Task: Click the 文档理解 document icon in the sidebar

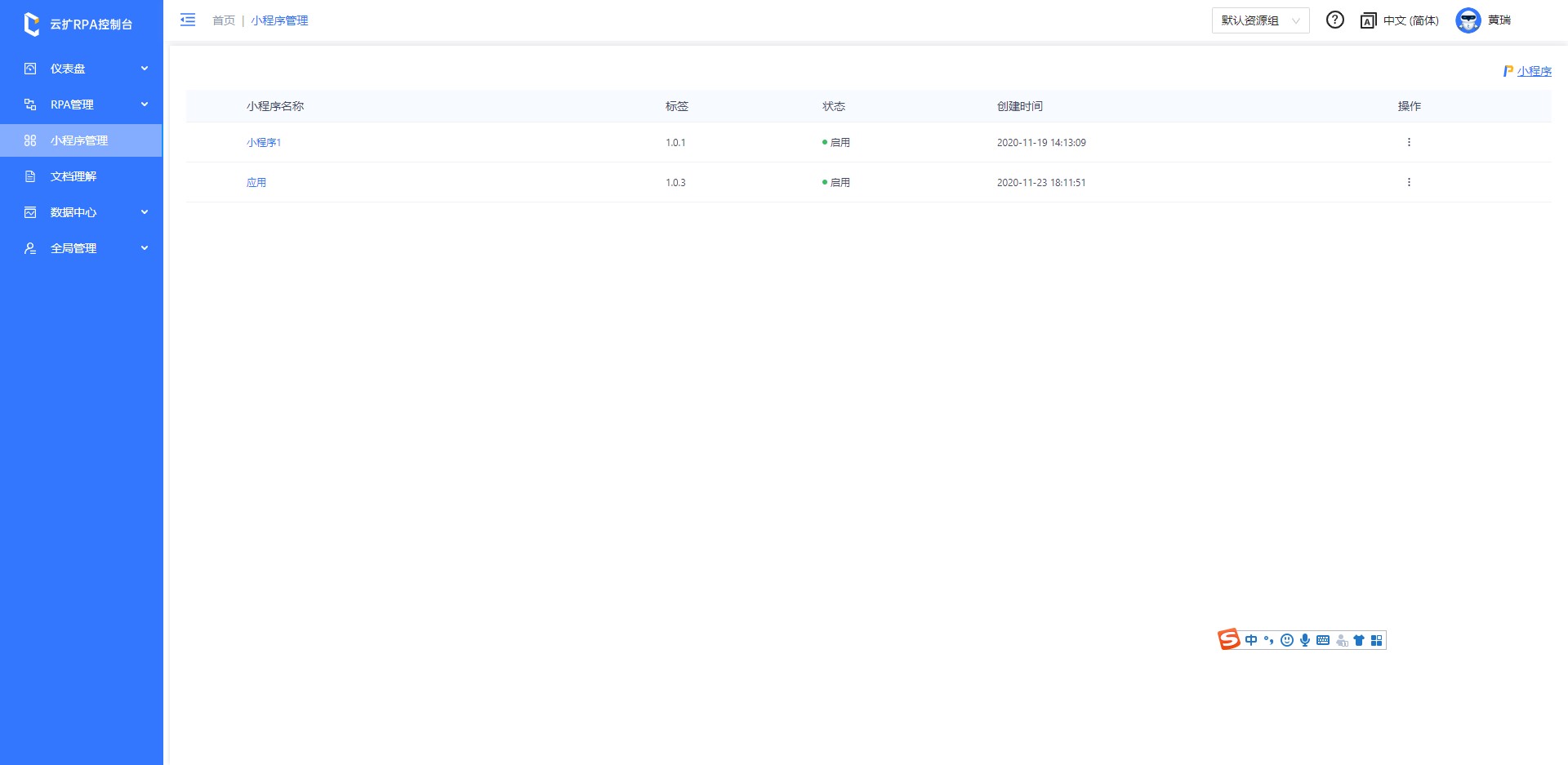Action: click(x=30, y=176)
